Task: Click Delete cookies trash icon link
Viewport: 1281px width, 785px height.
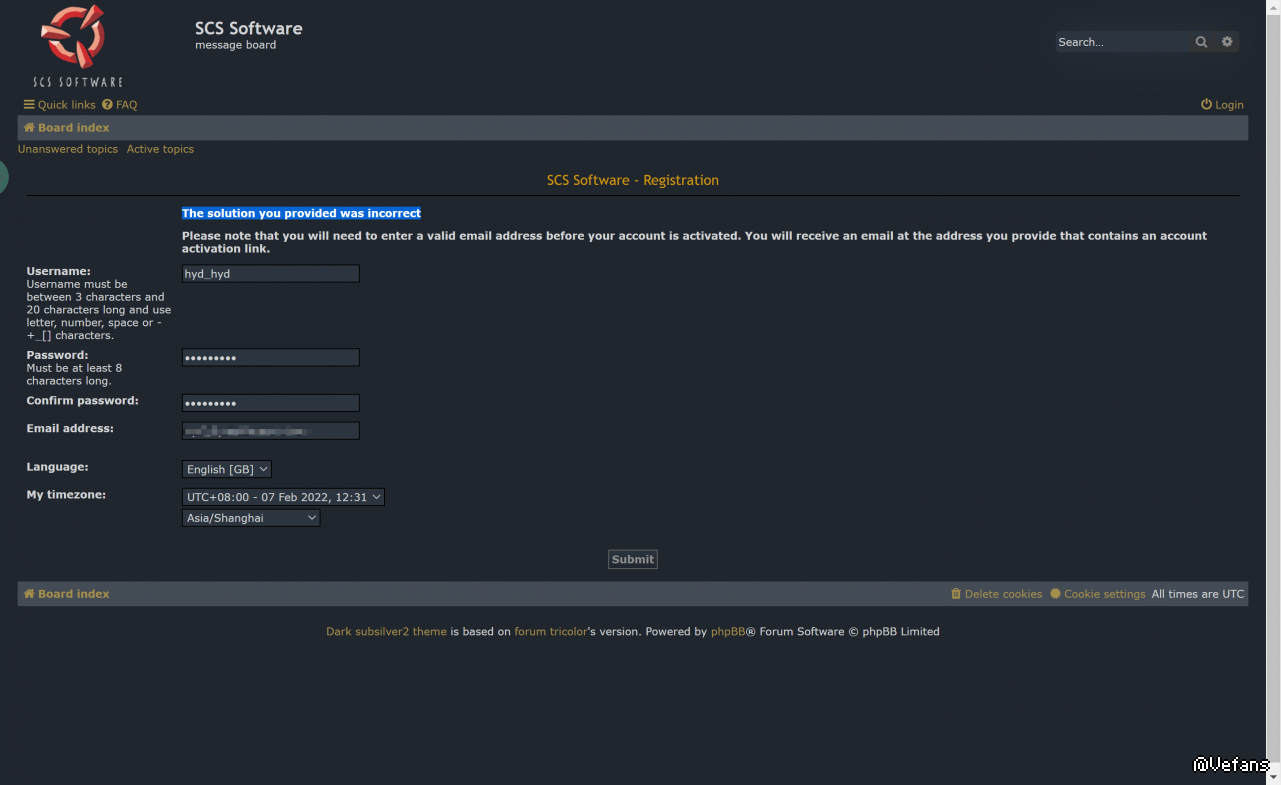Action: pos(996,594)
